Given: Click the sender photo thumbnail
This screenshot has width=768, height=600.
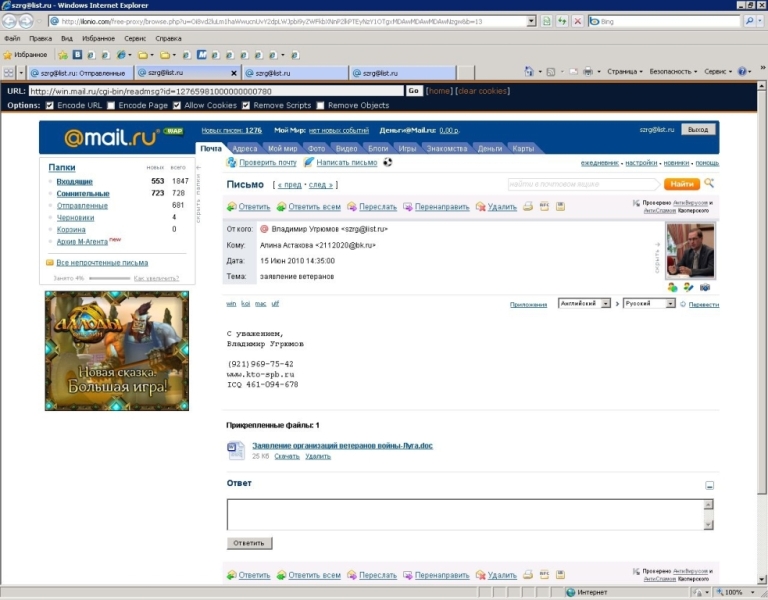Looking at the screenshot, I should click(690, 250).
